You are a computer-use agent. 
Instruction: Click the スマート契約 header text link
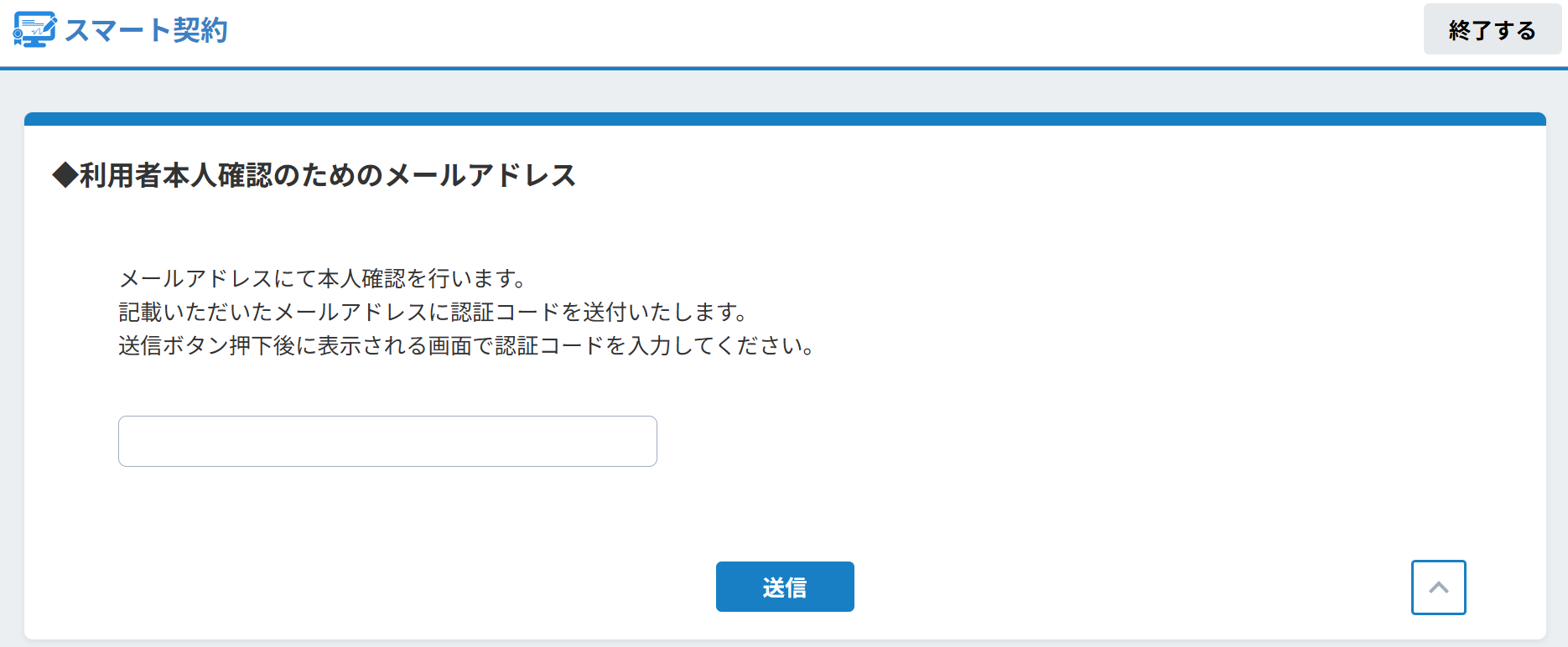pos(147,29)
